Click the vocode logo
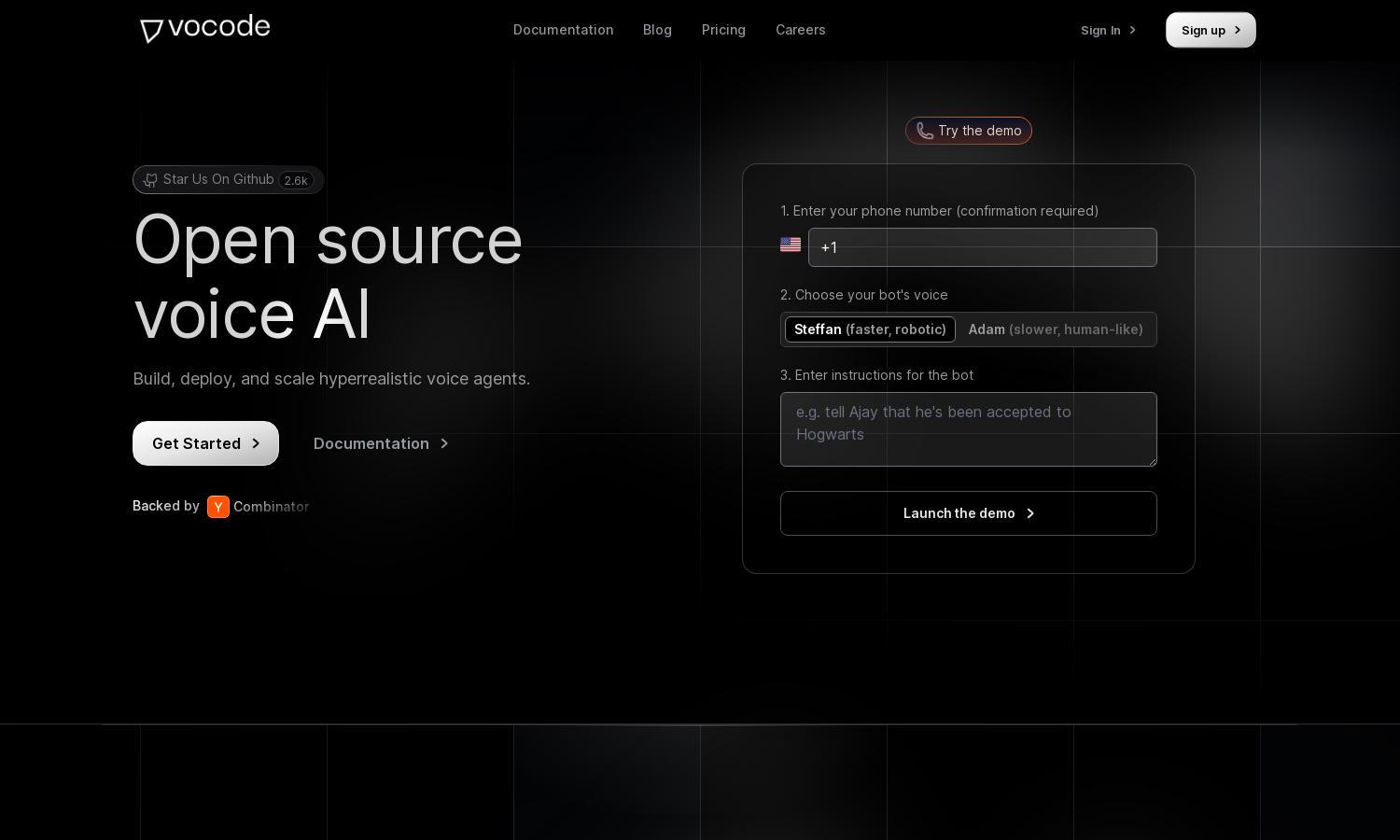 [205, 29]
